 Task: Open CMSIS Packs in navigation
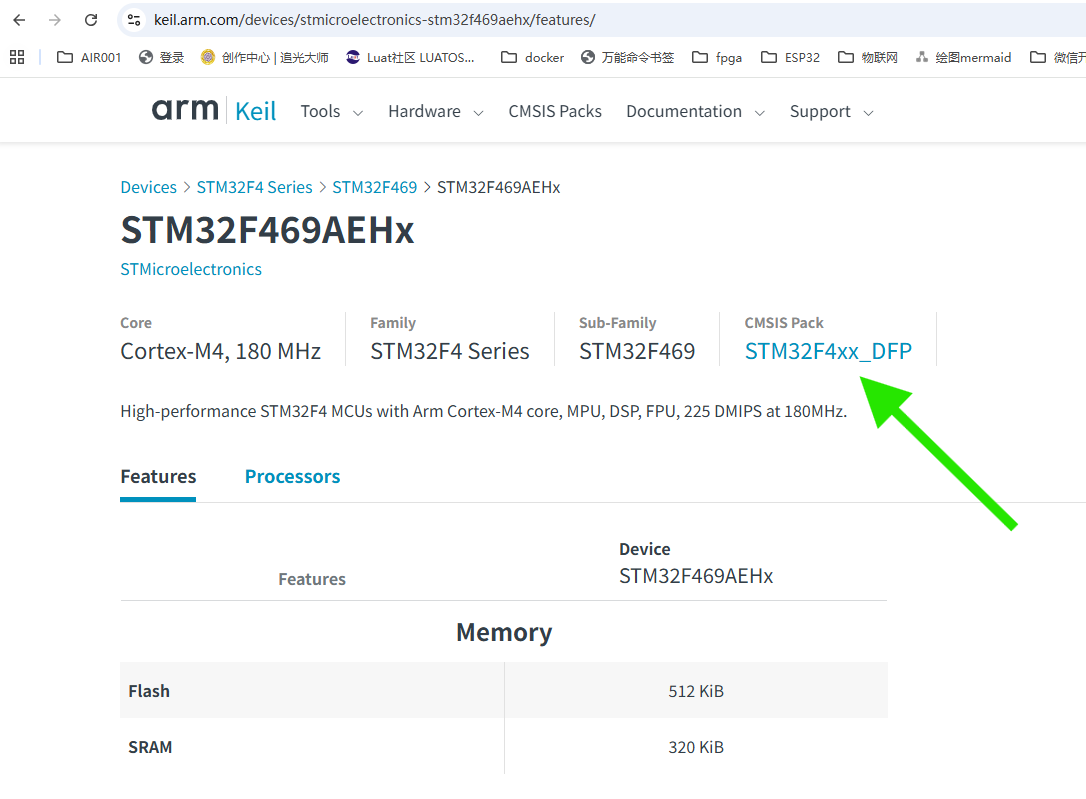[555, 111]
